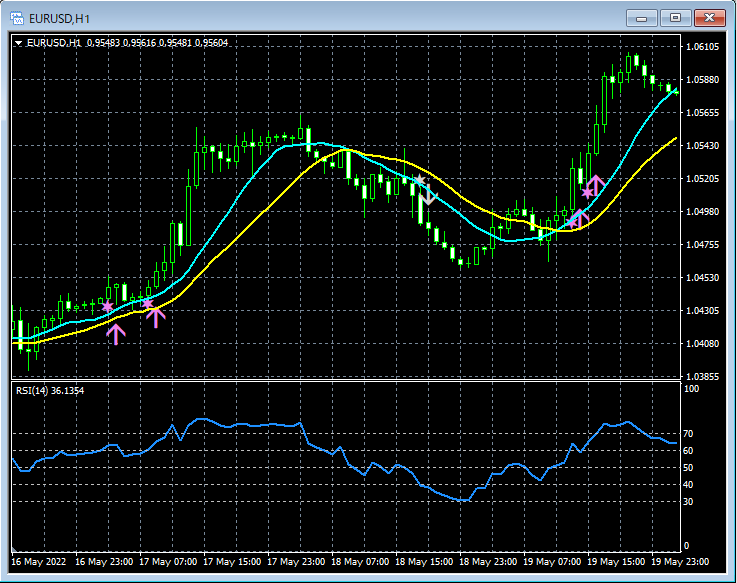Viewport: 737px width, 583px height.
Task: Maximize the EURUSD,H1 chart window
Action: [675, 18]
